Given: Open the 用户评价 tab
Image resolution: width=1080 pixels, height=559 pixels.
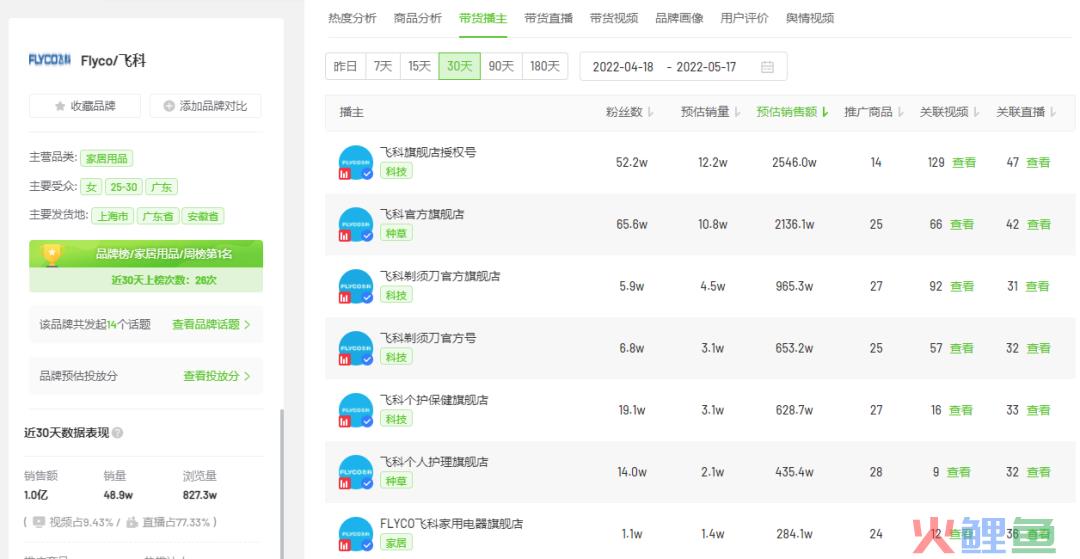Looking at the screenshot, I should tap(745, 19).
